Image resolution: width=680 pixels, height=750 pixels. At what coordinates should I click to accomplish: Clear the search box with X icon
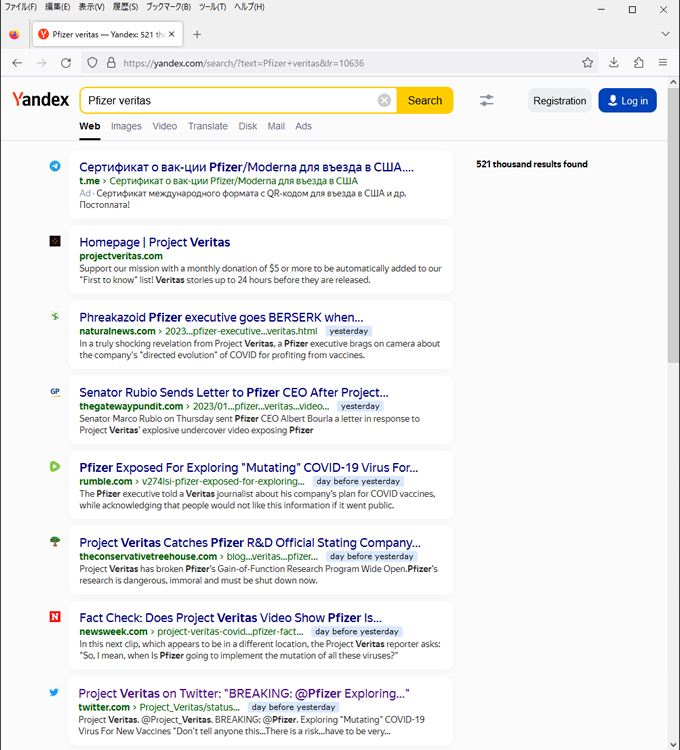coord(384,100)
